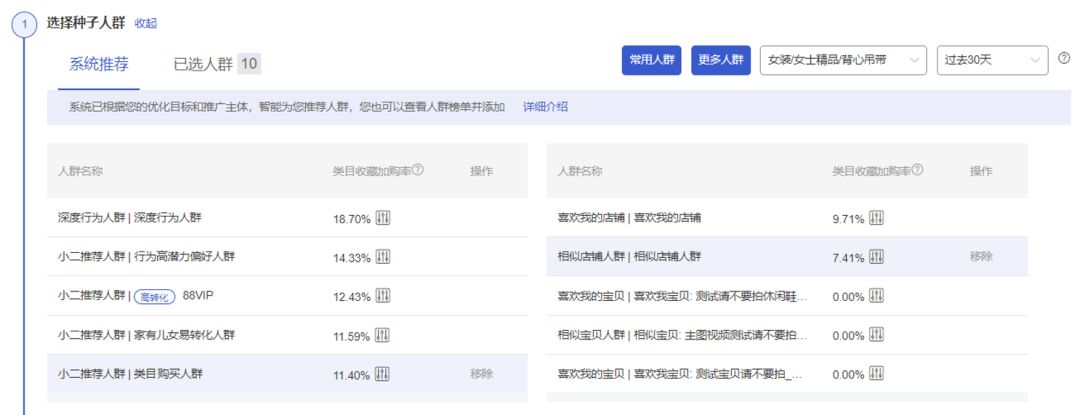The height and width of the screenshot is (415, 1080).
Task: Open filter icon beside 14.33% rate
Action: pyautogui.click(x=383, y=257)
